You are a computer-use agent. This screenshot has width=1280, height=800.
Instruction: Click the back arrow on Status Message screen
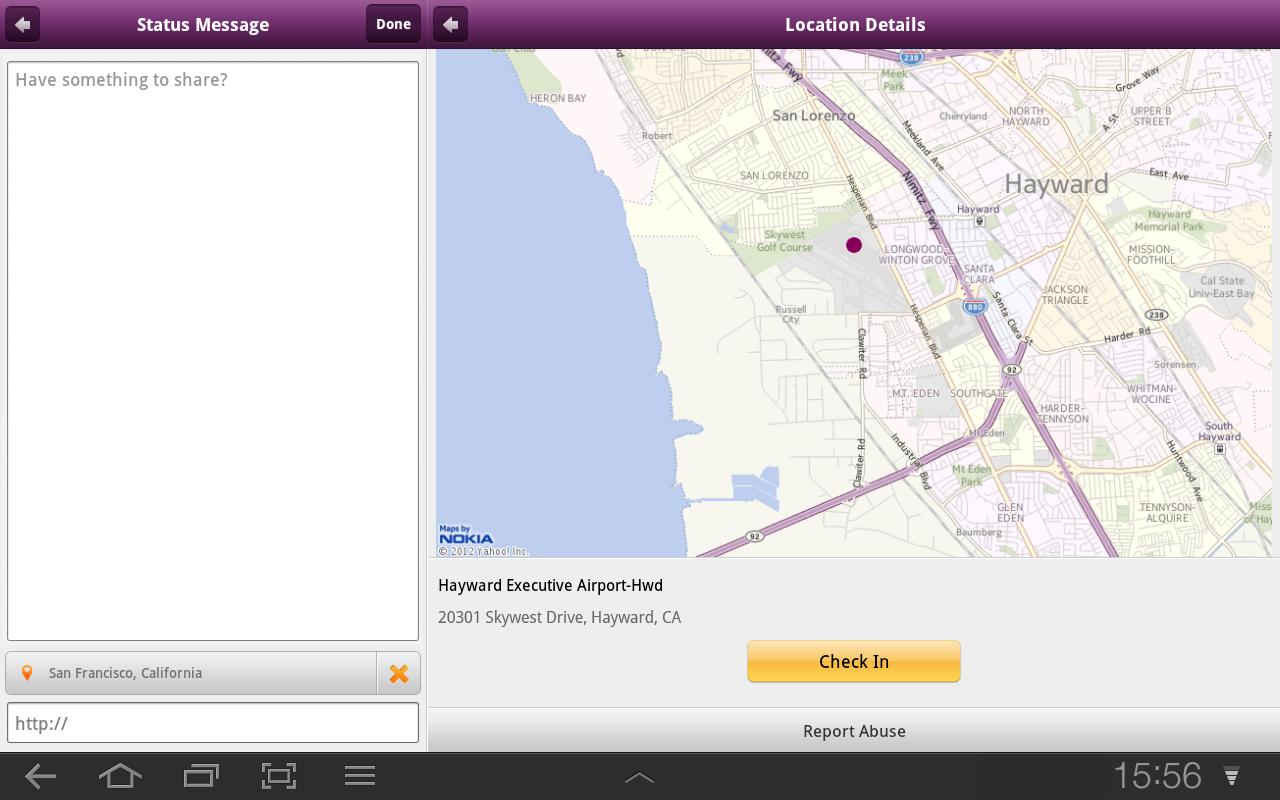pyautogui.click(x=21, y=23)
